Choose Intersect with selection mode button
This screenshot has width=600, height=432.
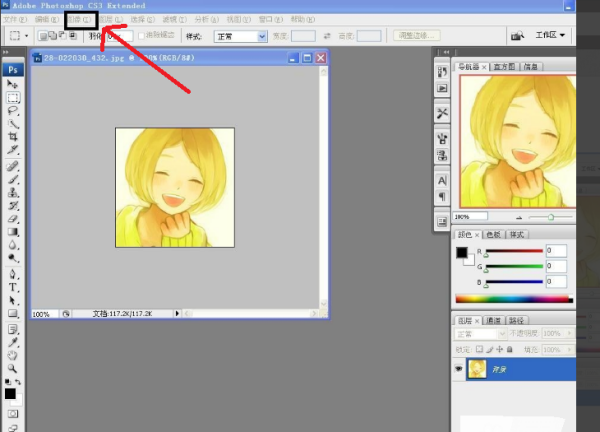tap(73, 36)
